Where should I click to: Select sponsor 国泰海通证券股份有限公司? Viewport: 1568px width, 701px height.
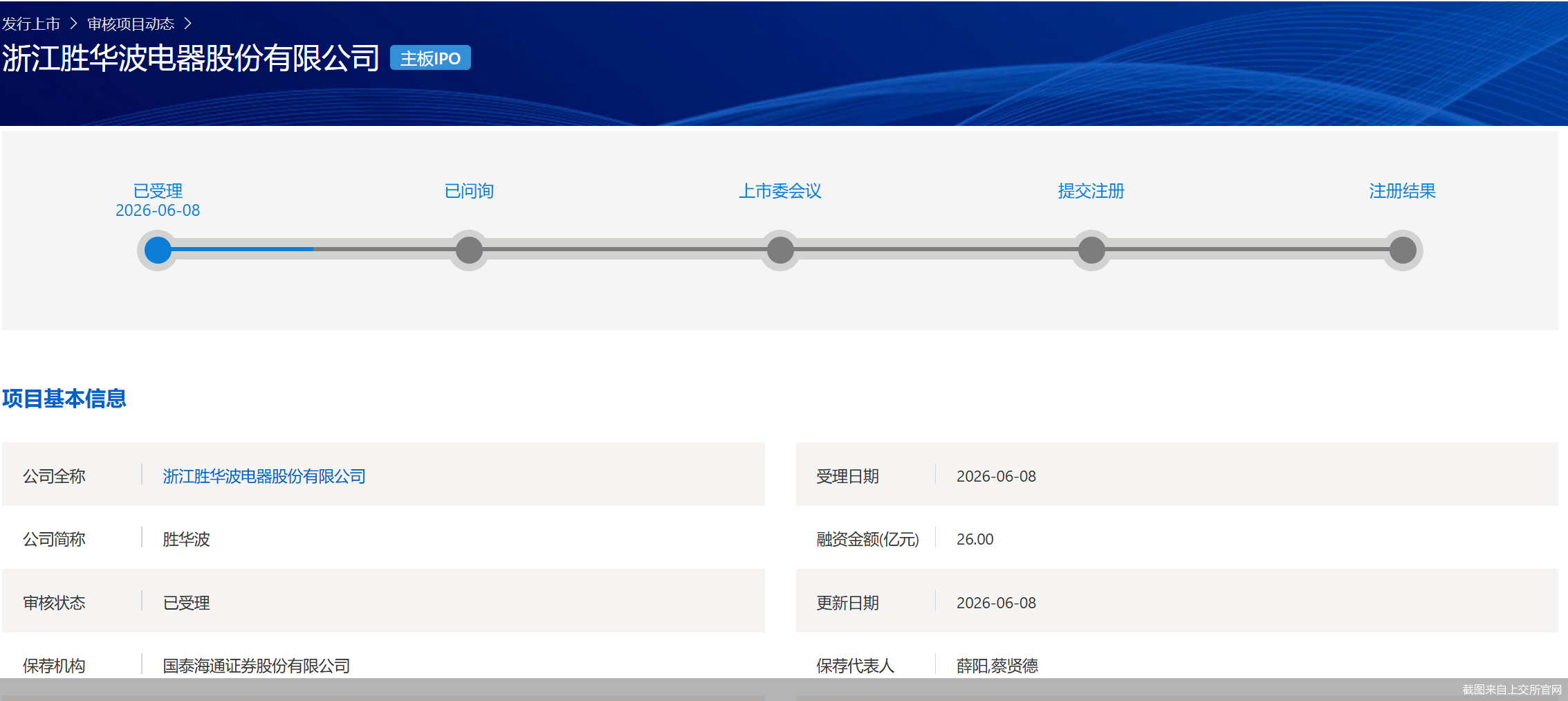point(257,666)
